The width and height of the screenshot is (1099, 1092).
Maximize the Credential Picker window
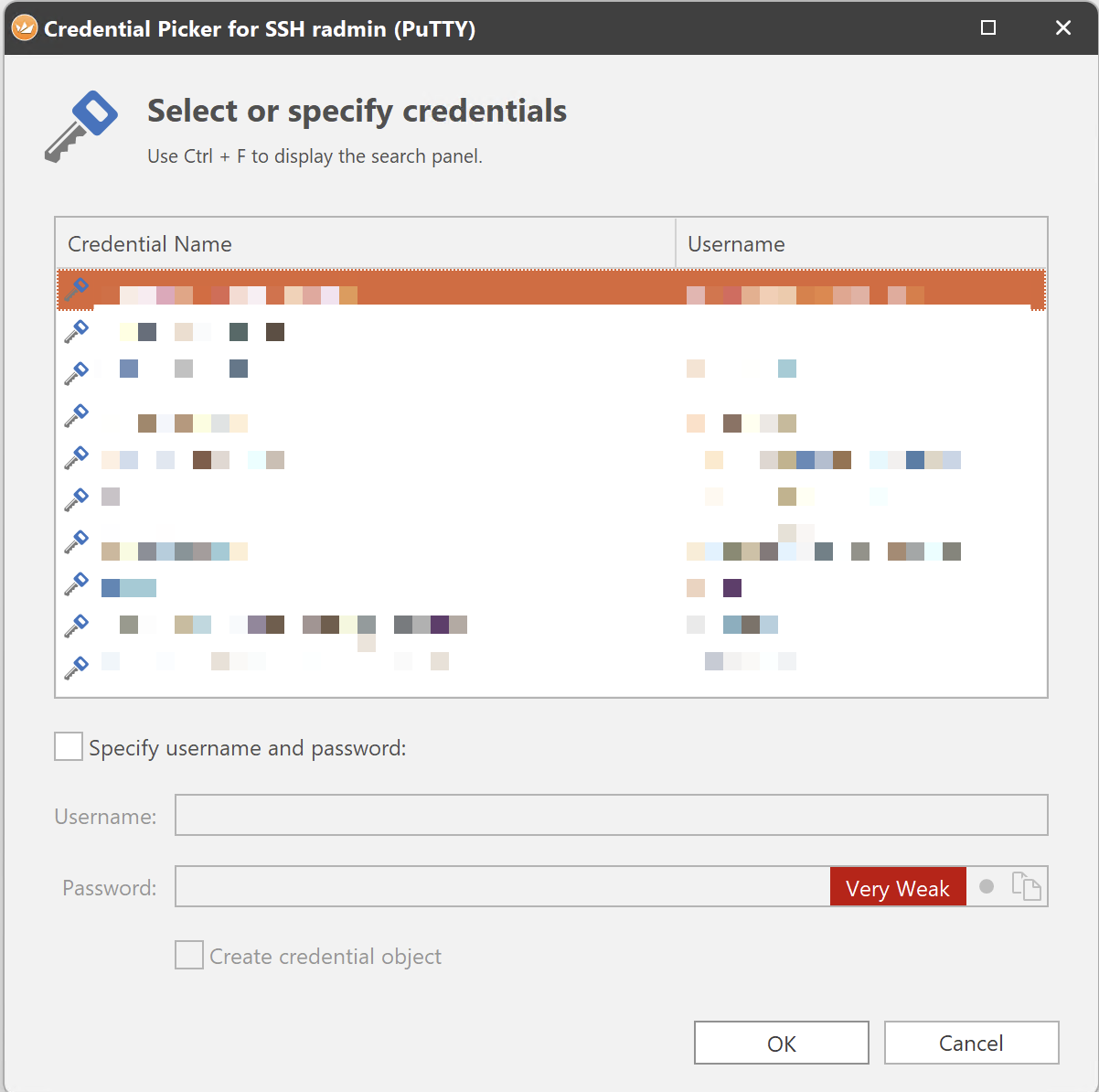[x=987, y=28]
